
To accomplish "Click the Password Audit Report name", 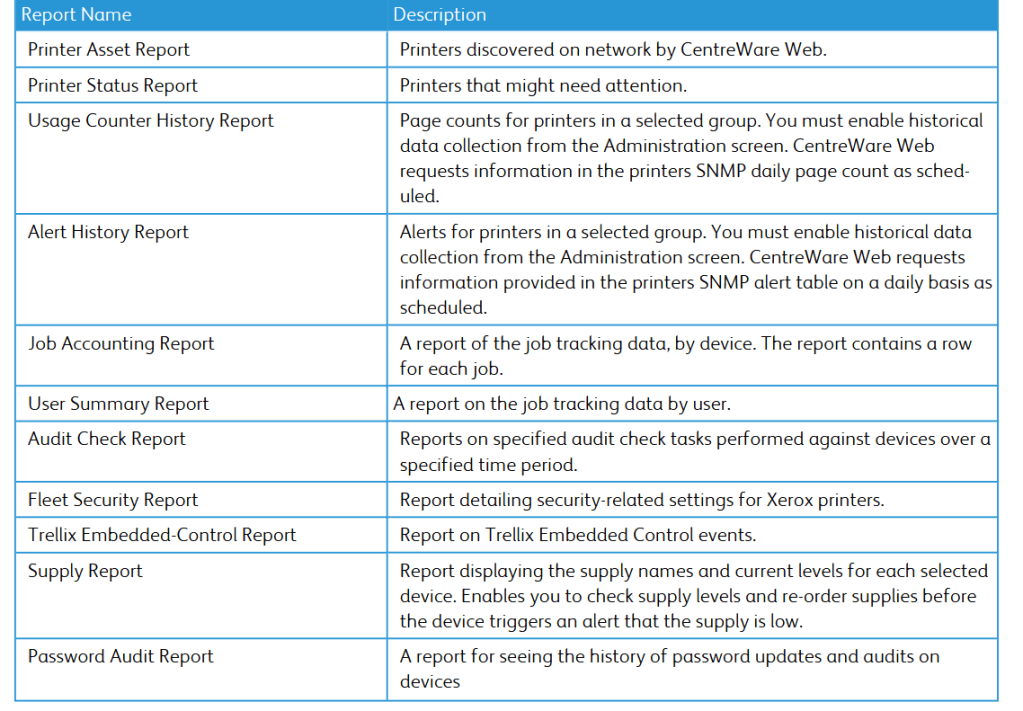I will click(121, 657).
